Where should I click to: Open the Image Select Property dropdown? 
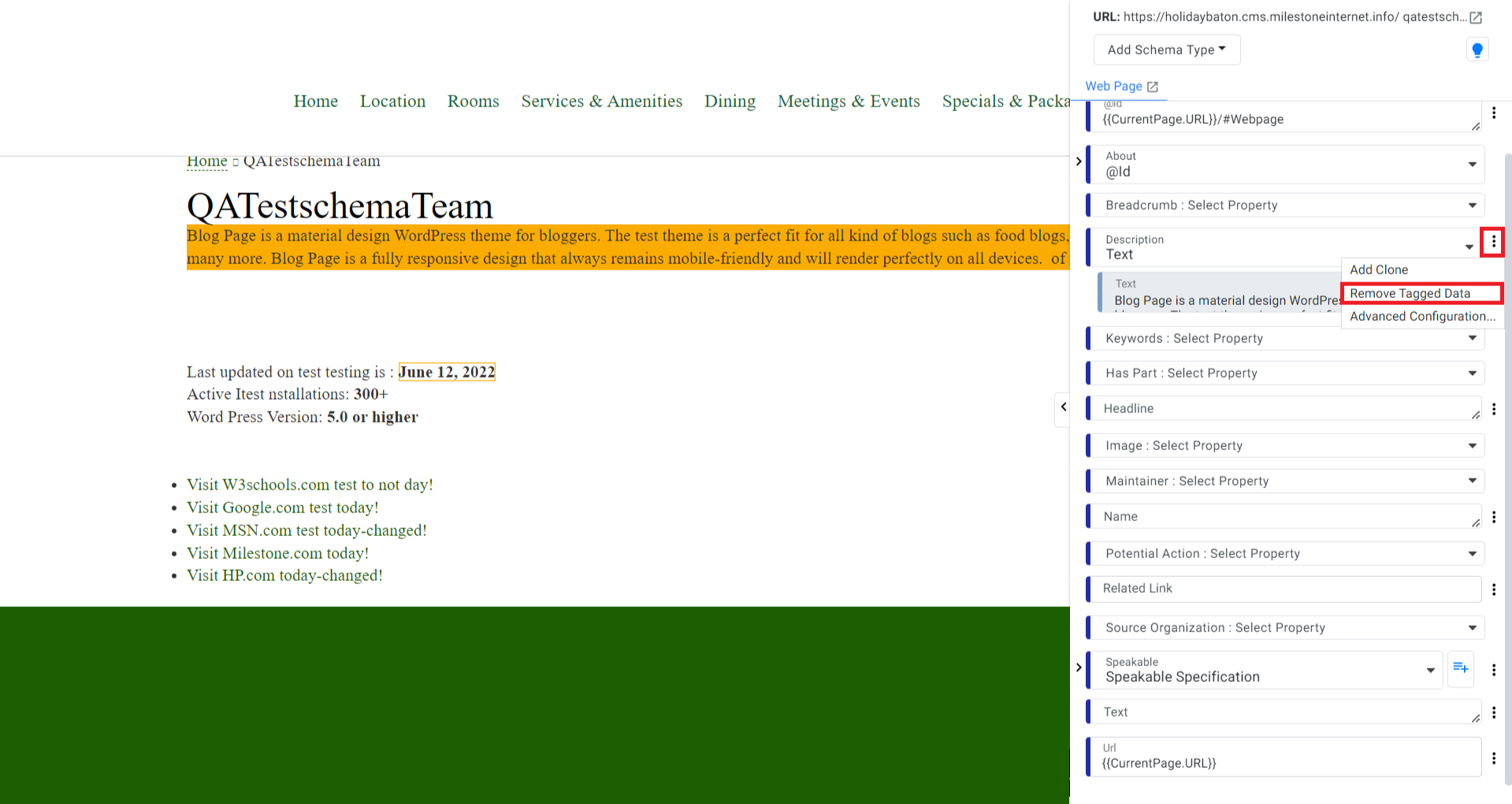(x=1286, y=445)
